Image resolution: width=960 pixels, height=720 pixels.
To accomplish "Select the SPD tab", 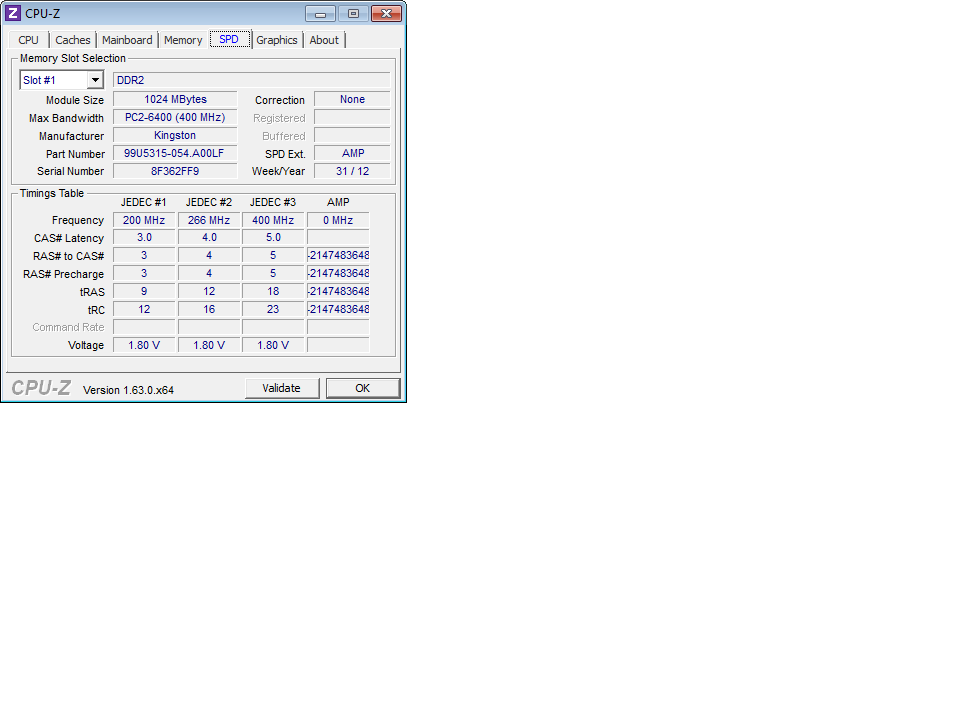I will 229,39.
